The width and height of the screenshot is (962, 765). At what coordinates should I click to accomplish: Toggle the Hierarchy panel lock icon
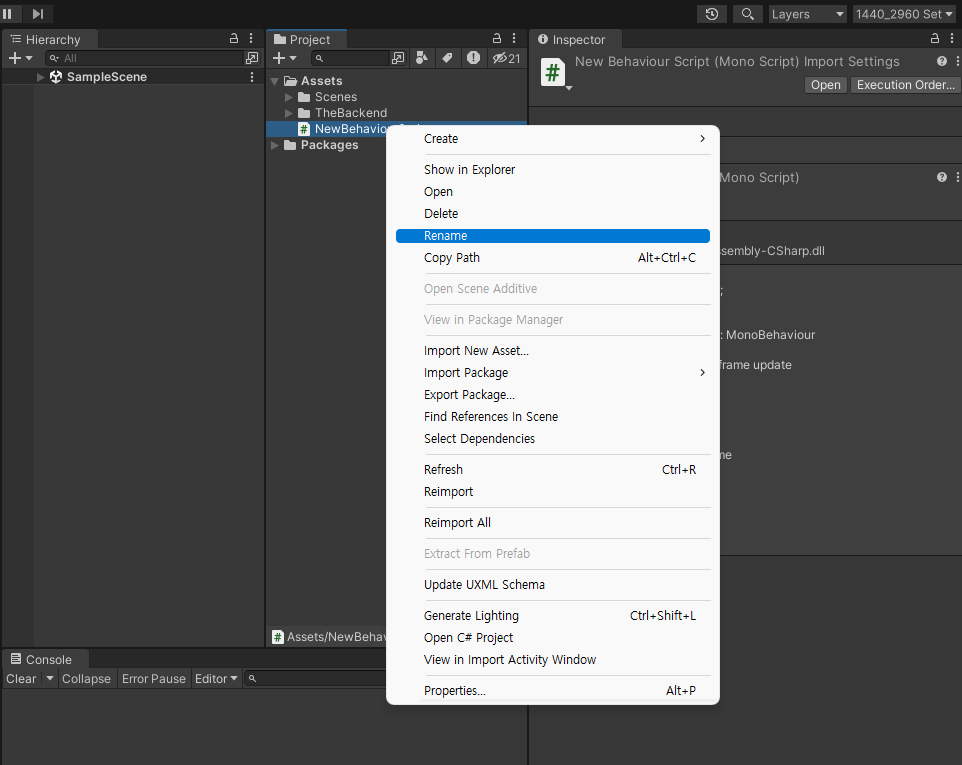click(234, 39)
